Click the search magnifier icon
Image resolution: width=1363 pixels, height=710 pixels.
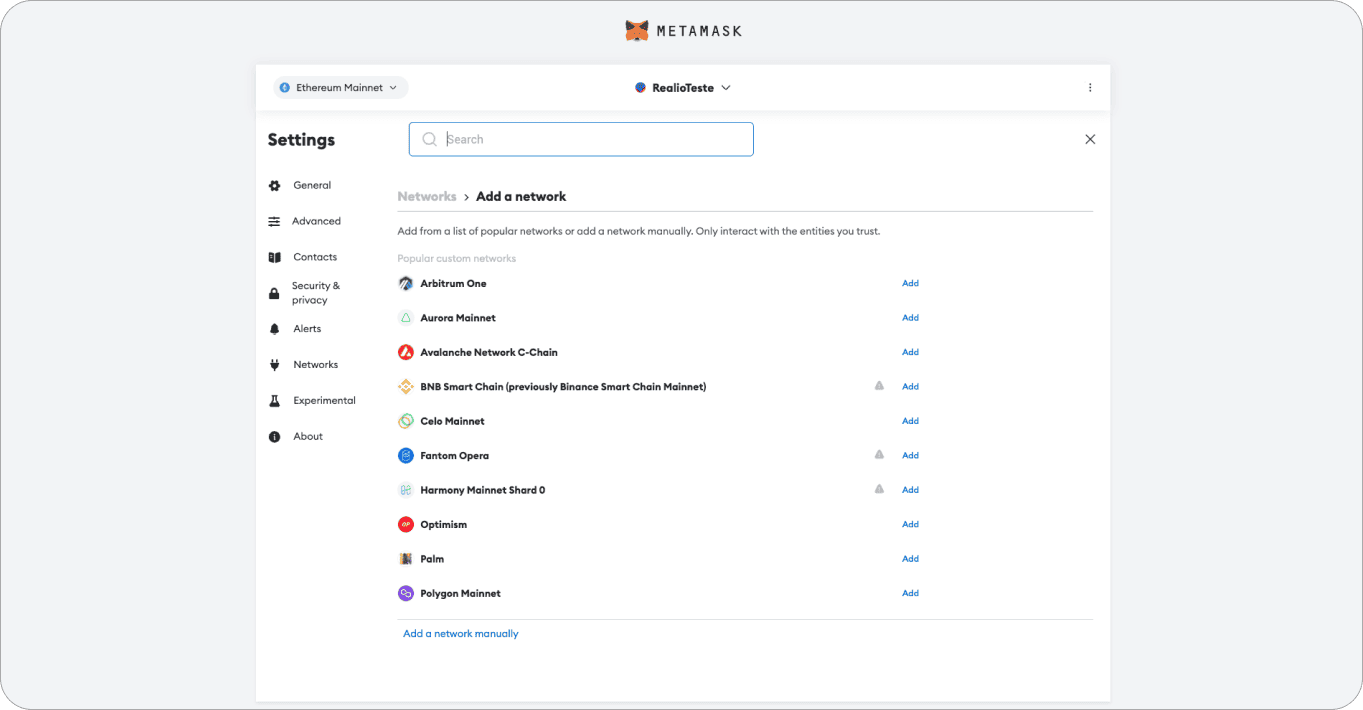pyautogui.click(x=429, y=139)
